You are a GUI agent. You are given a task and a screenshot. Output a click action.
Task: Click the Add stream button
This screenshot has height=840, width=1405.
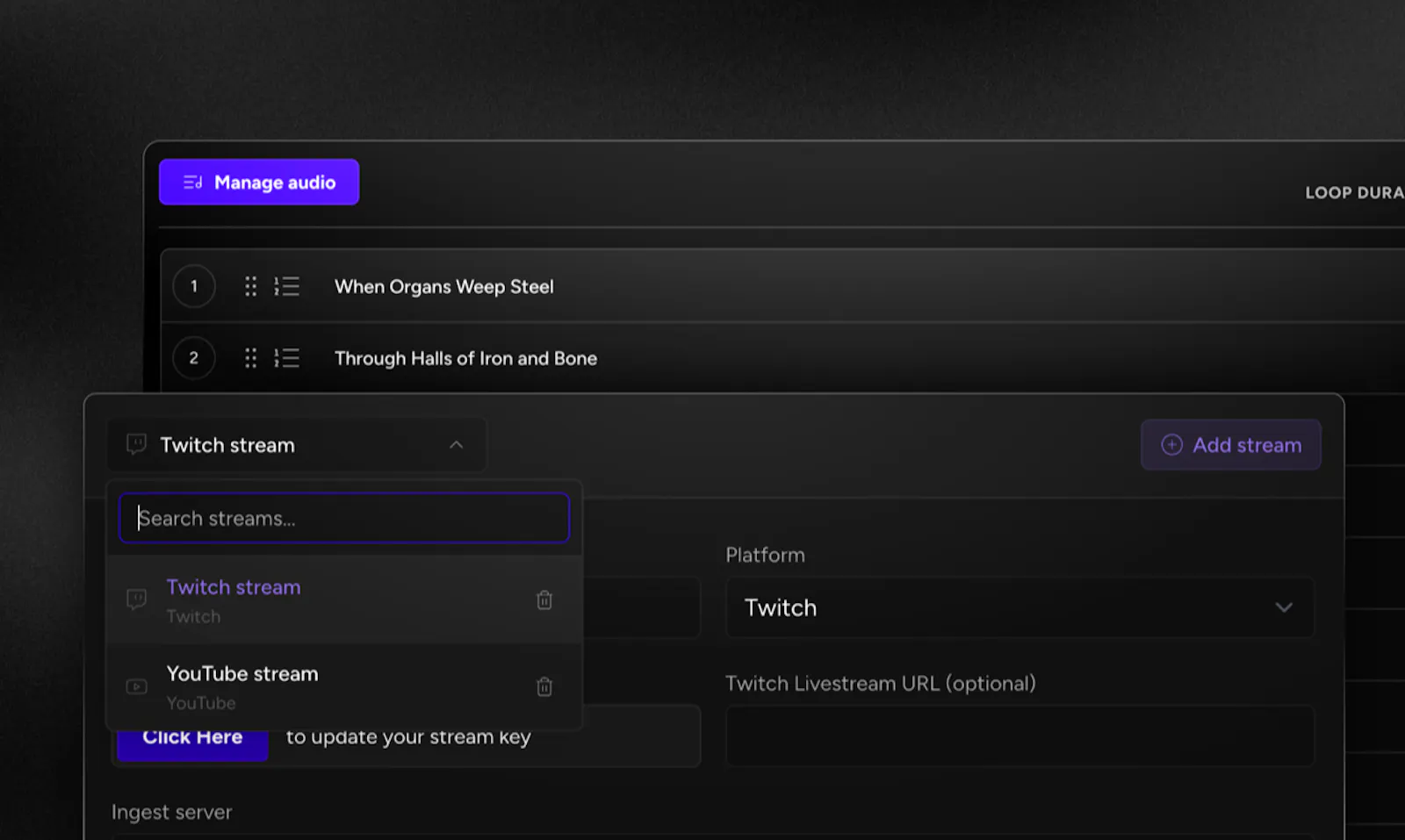click(1231, 445)
